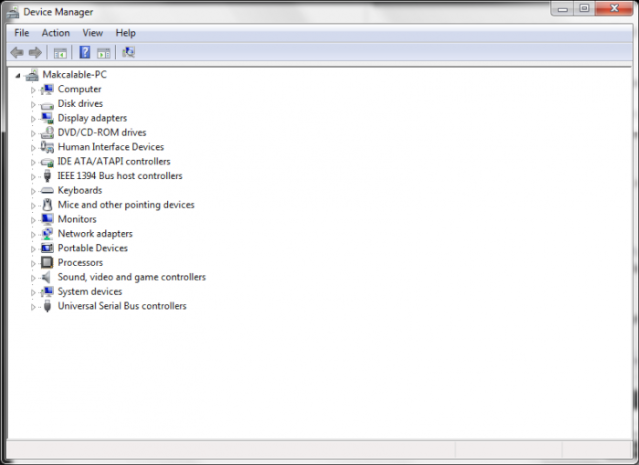Screen dimensions: 639x465
Task: Select the 'Processors' row text
Action: pyautogui.click(x=80, y=263)
